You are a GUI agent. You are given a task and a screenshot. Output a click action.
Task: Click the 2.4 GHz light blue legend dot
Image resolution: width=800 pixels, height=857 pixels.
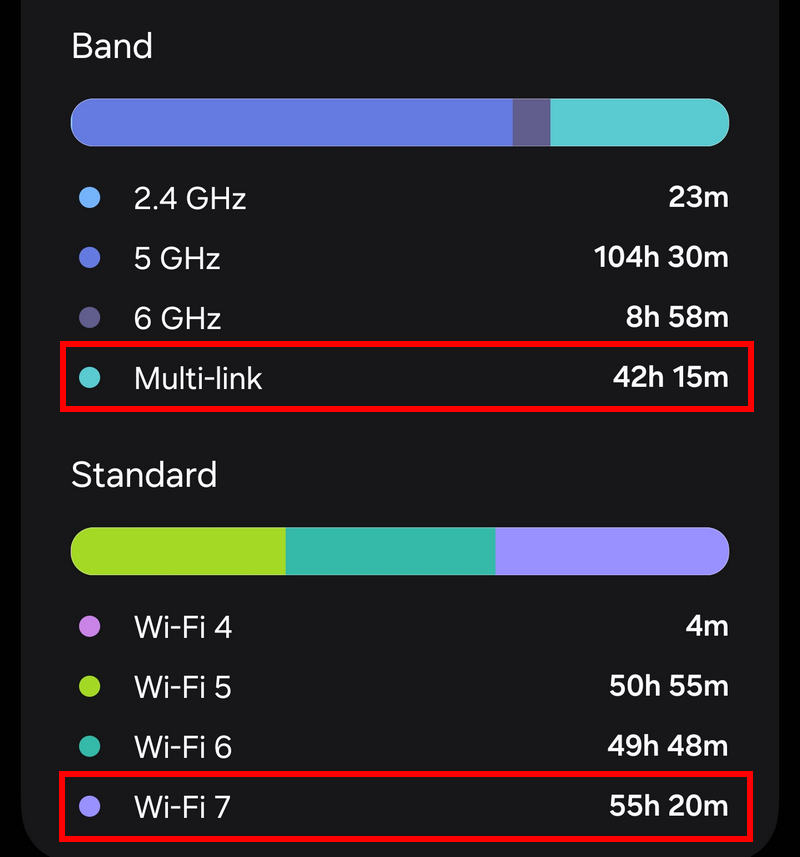click(x=90, y=197)
